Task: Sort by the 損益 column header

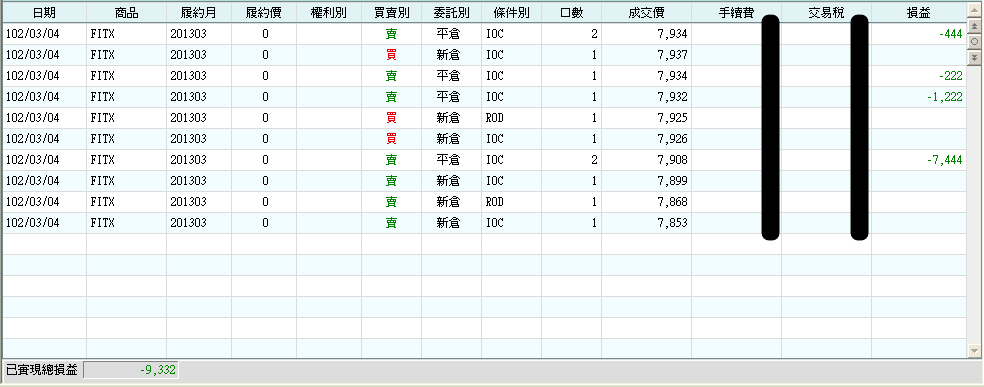Action: coord(919,13)
